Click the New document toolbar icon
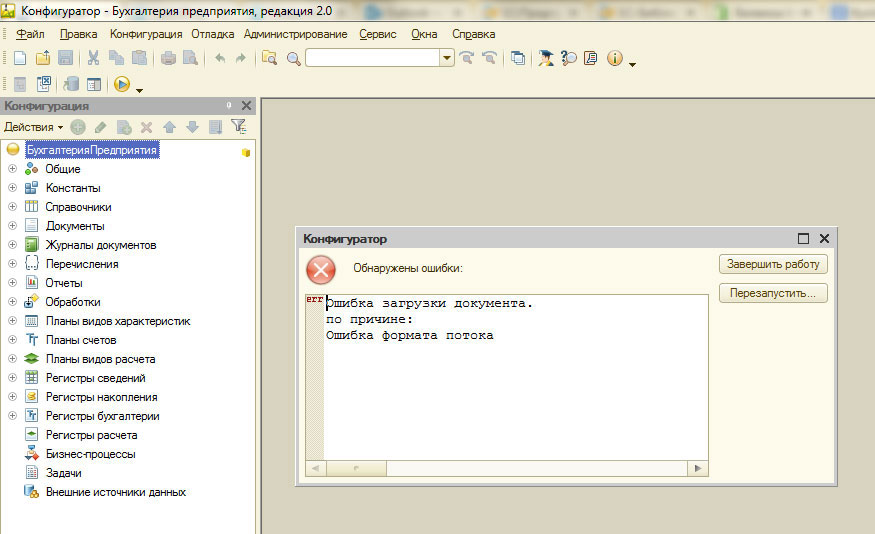Image resolution: width=875 pixels, height=534 pixels. click(x=20, y=59)
